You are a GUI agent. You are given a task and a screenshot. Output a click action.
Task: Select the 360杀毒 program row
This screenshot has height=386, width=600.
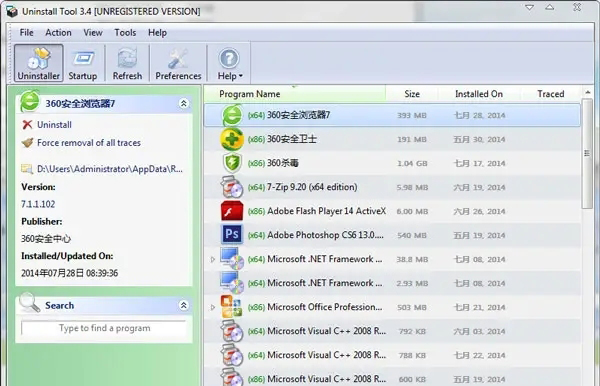pos(392,163)
